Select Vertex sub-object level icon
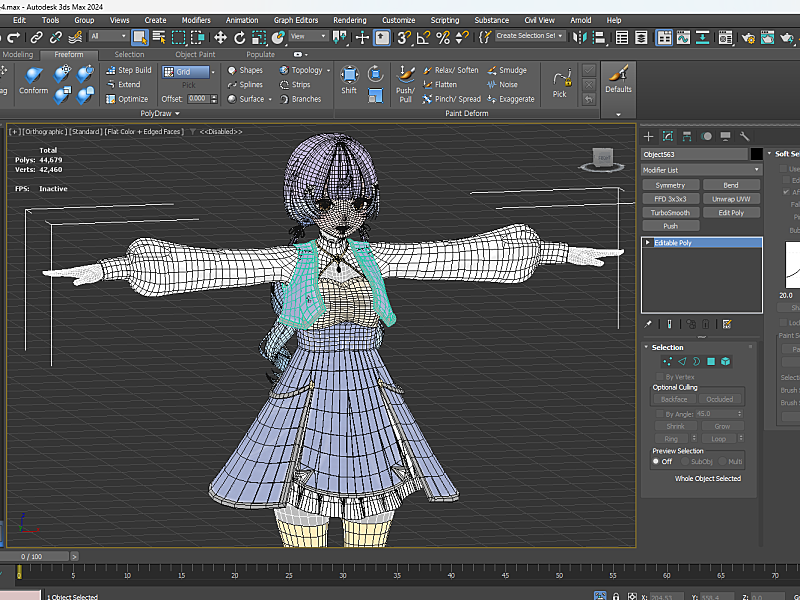This screenshot has height=600, width=800. pos(668,361)
